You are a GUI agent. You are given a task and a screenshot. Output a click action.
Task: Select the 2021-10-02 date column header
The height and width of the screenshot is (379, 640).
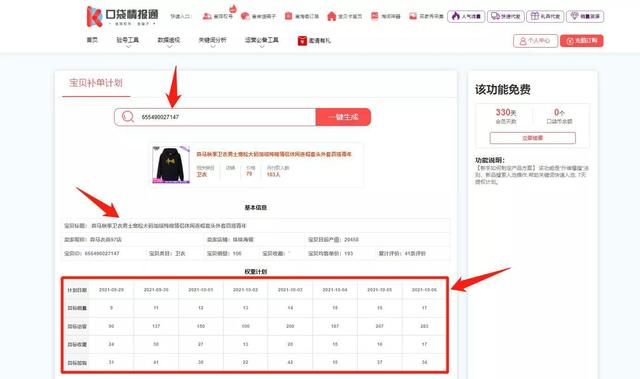[245, 290]
